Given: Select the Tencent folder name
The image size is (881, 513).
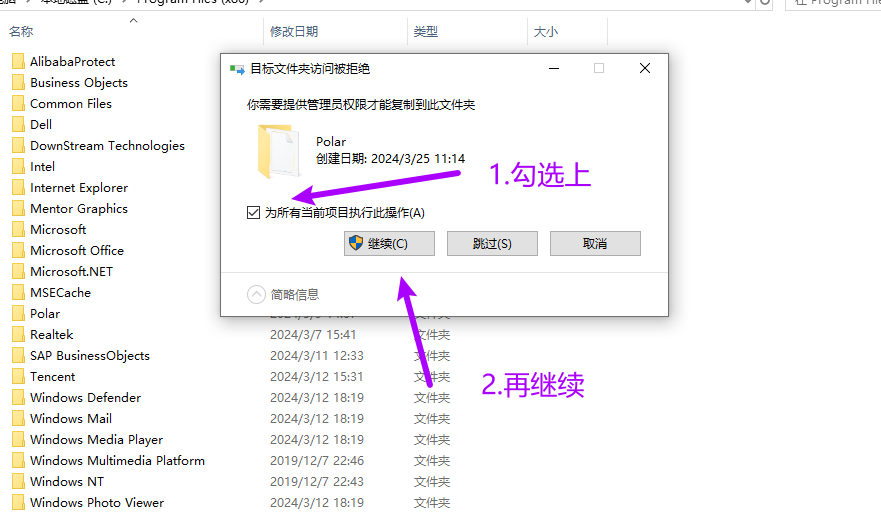Looking at the screenshot, I should [x=53, y=376].
